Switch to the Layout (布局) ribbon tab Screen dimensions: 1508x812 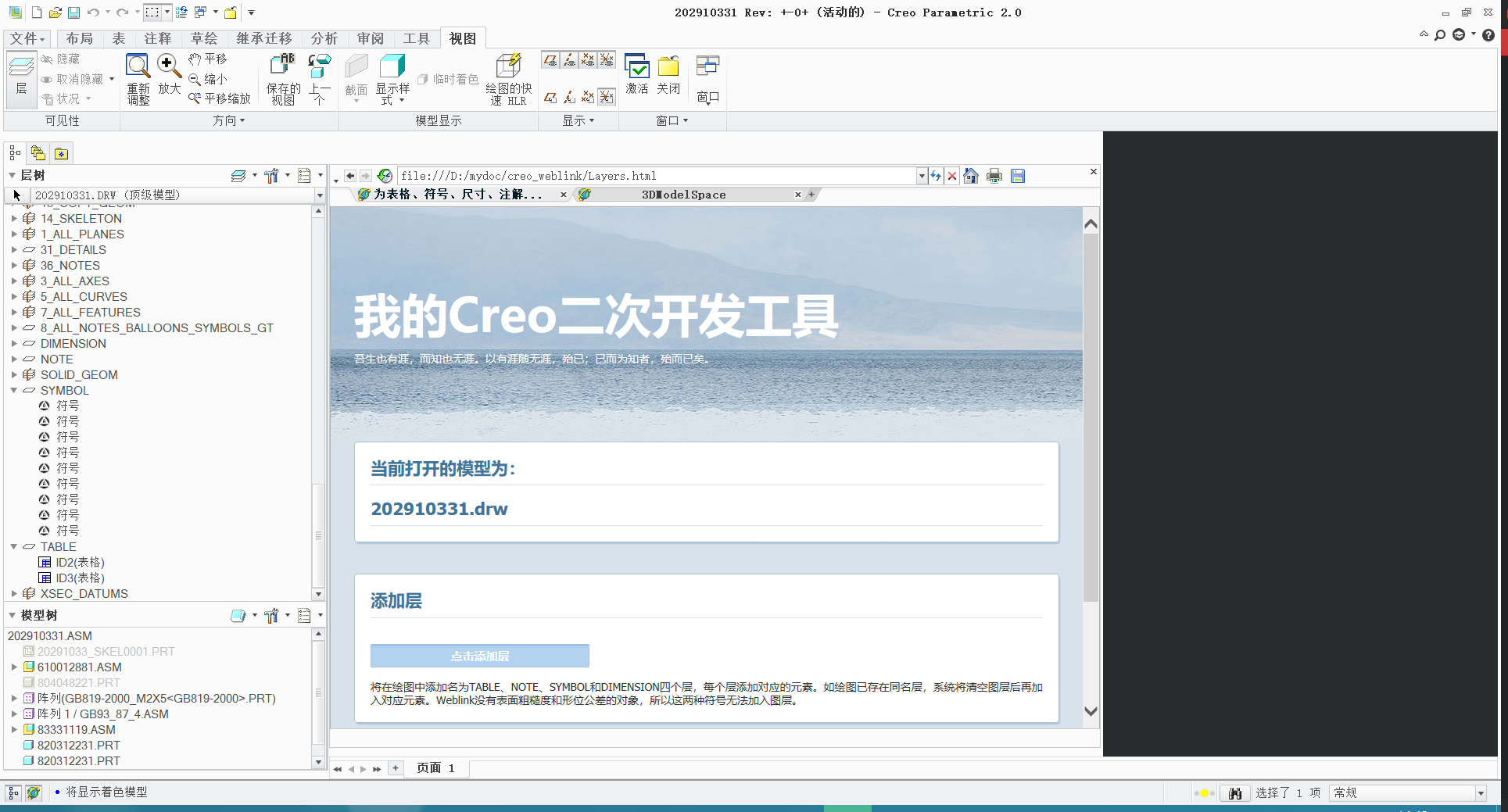click(80, 38)
